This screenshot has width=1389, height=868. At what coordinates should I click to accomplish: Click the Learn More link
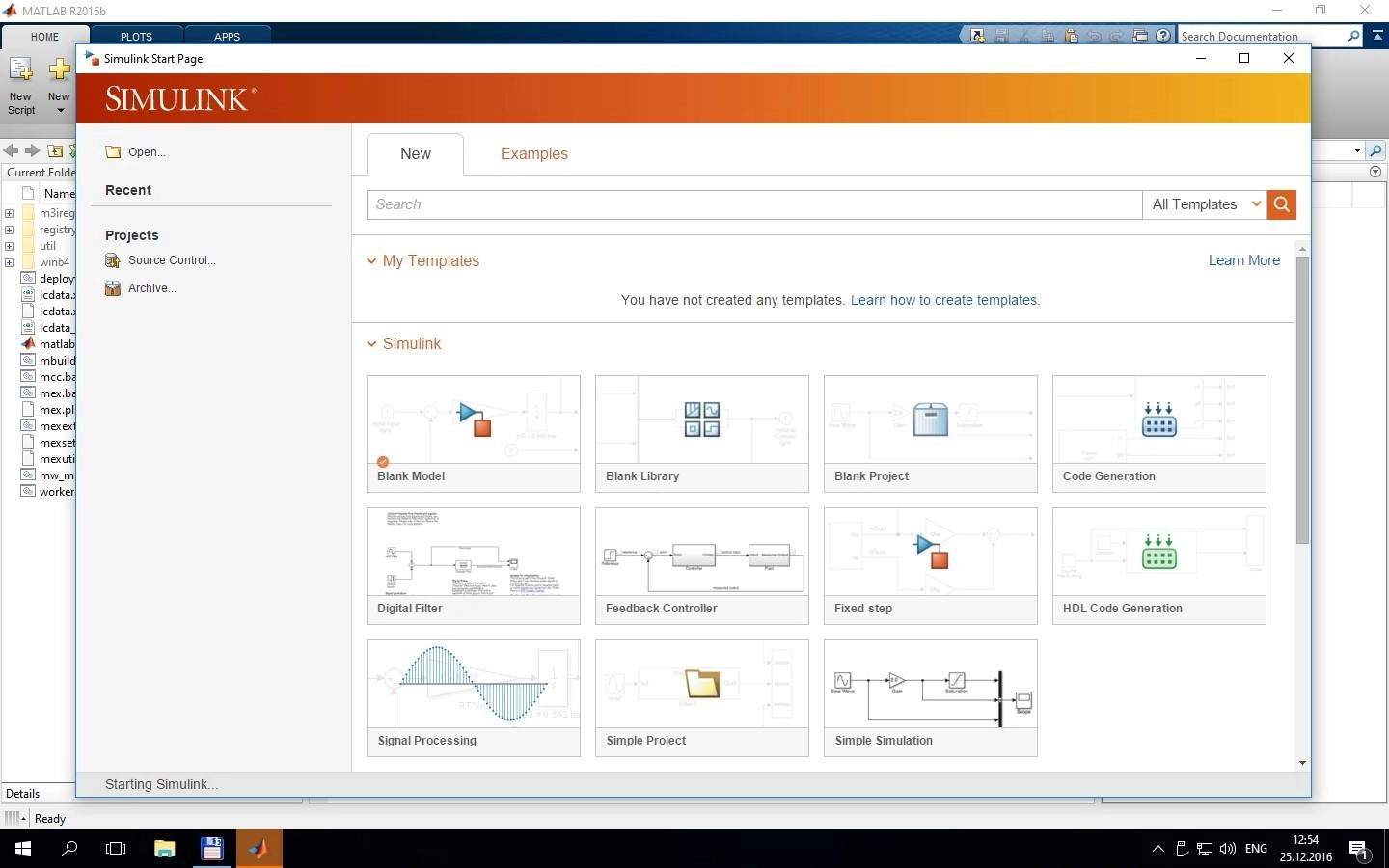tap(1244, 260)
